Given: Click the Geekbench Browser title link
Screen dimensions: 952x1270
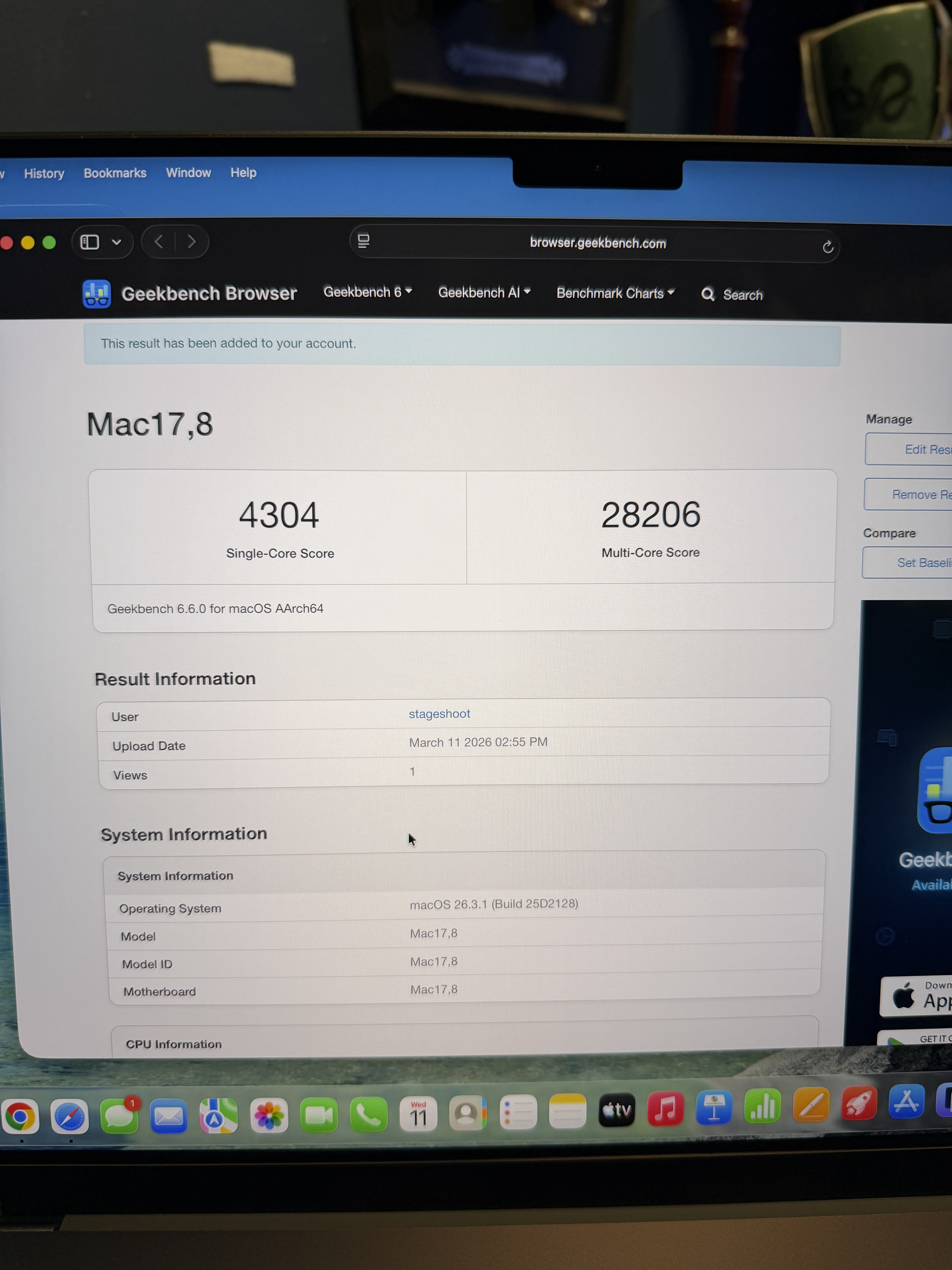Looking at the screenshot, I should pyautogui.click(x=210, y=293).
